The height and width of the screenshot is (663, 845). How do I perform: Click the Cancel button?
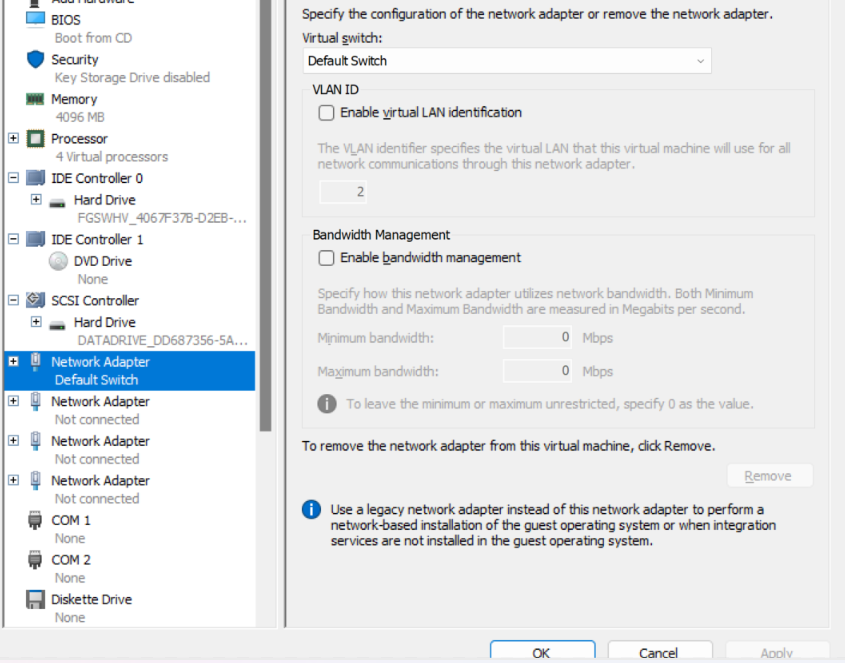pyautogui.click(x=659, y=651)
